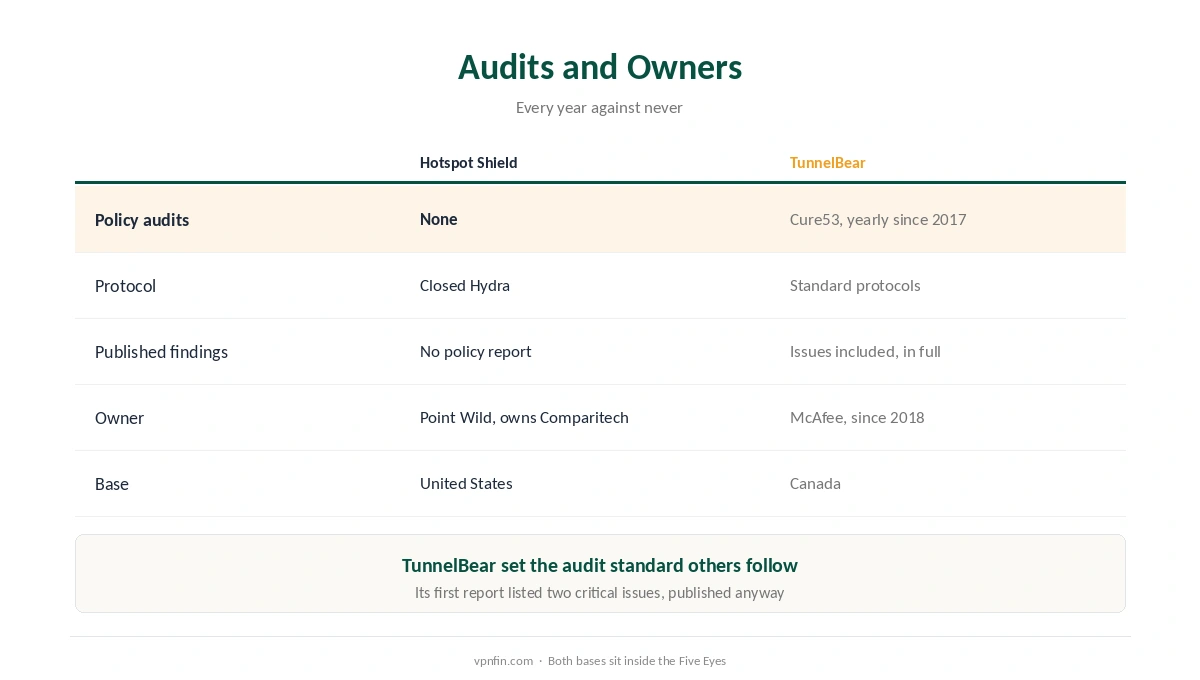
Task: Select the 'TunnelBear' column header
Action: pos(827,163)
